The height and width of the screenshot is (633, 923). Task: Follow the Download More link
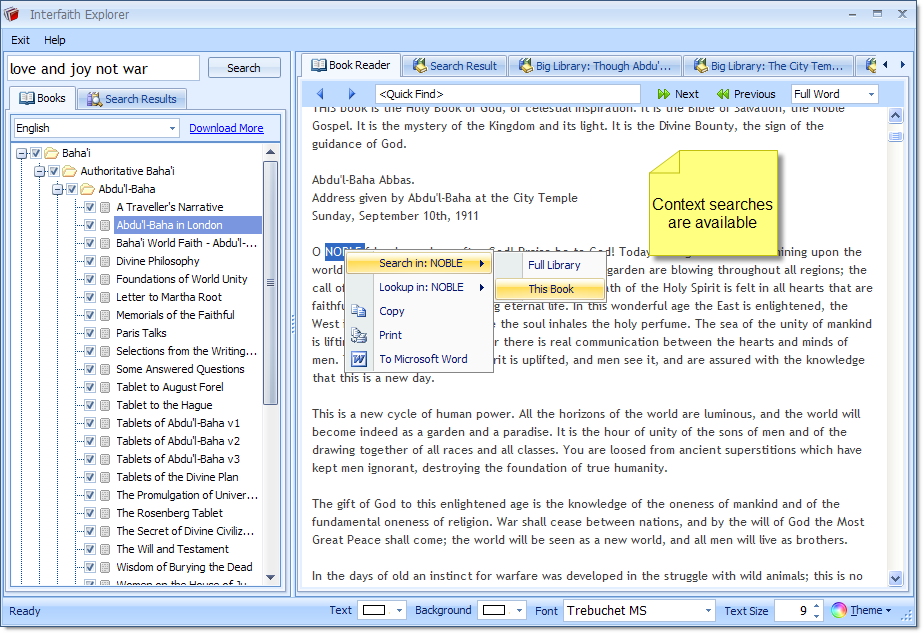[226, 128]
